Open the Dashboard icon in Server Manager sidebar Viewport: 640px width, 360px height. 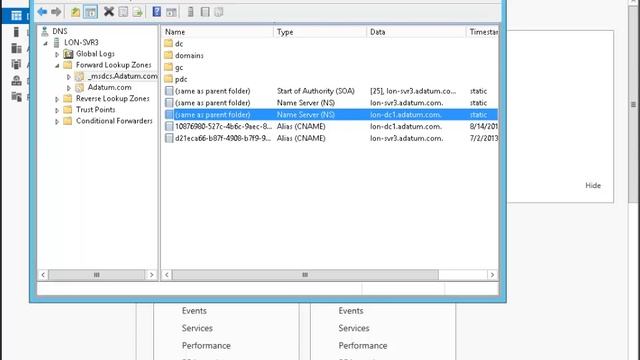coord(16,16)
